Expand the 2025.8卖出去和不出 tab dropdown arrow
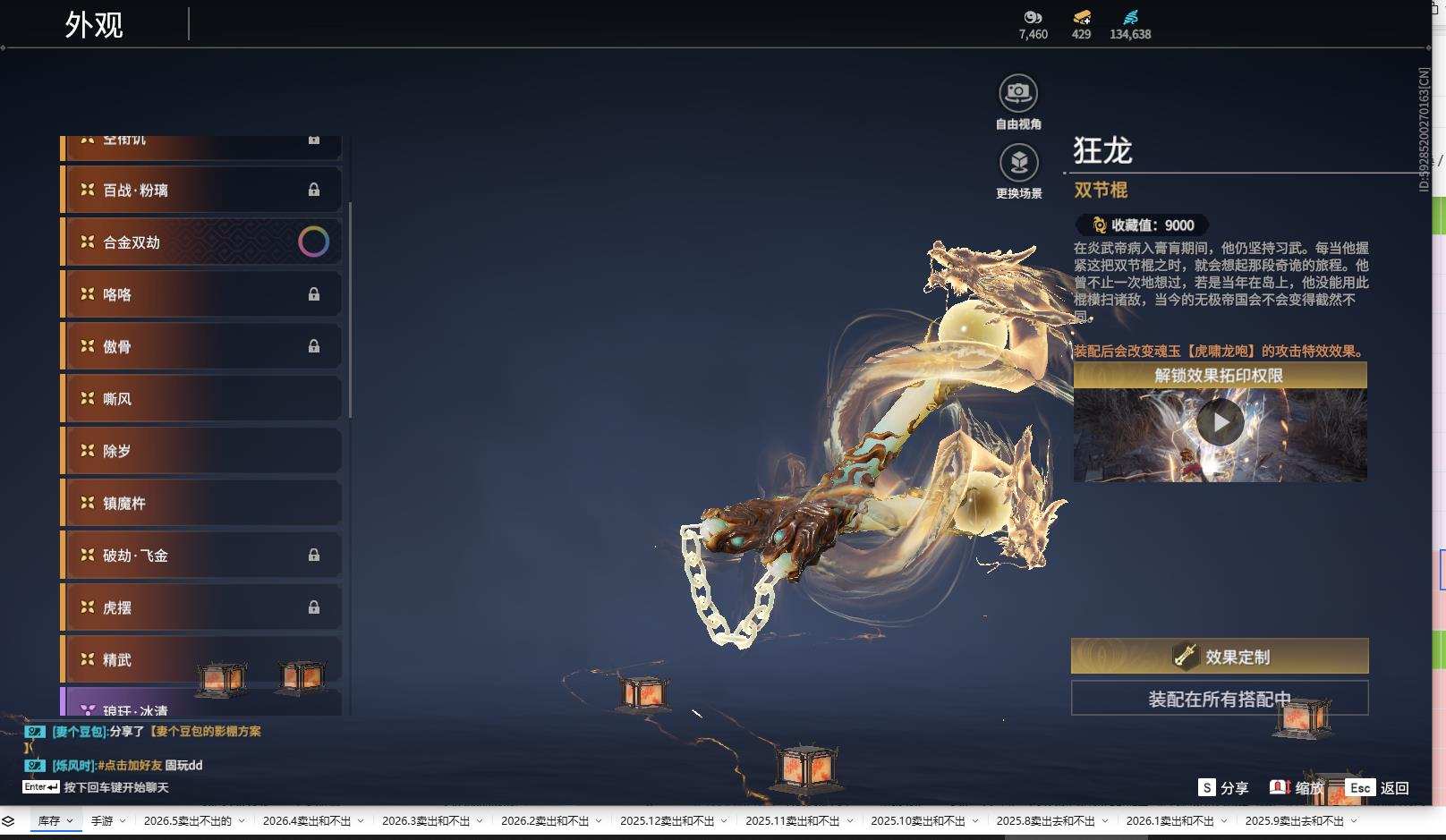 (1105, 820)
